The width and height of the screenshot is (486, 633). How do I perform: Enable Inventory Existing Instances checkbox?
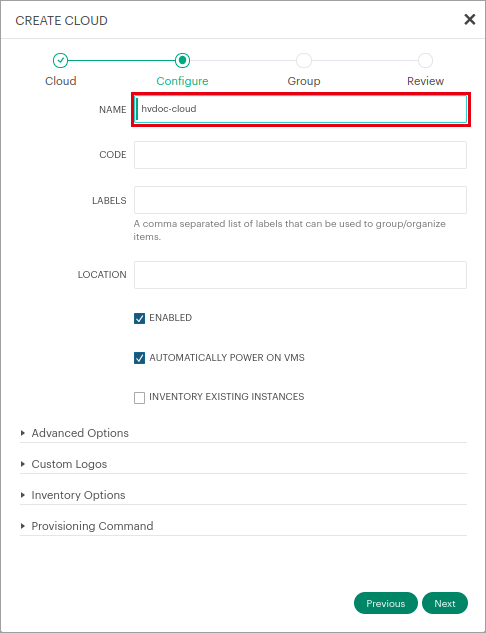coord(139,398)
